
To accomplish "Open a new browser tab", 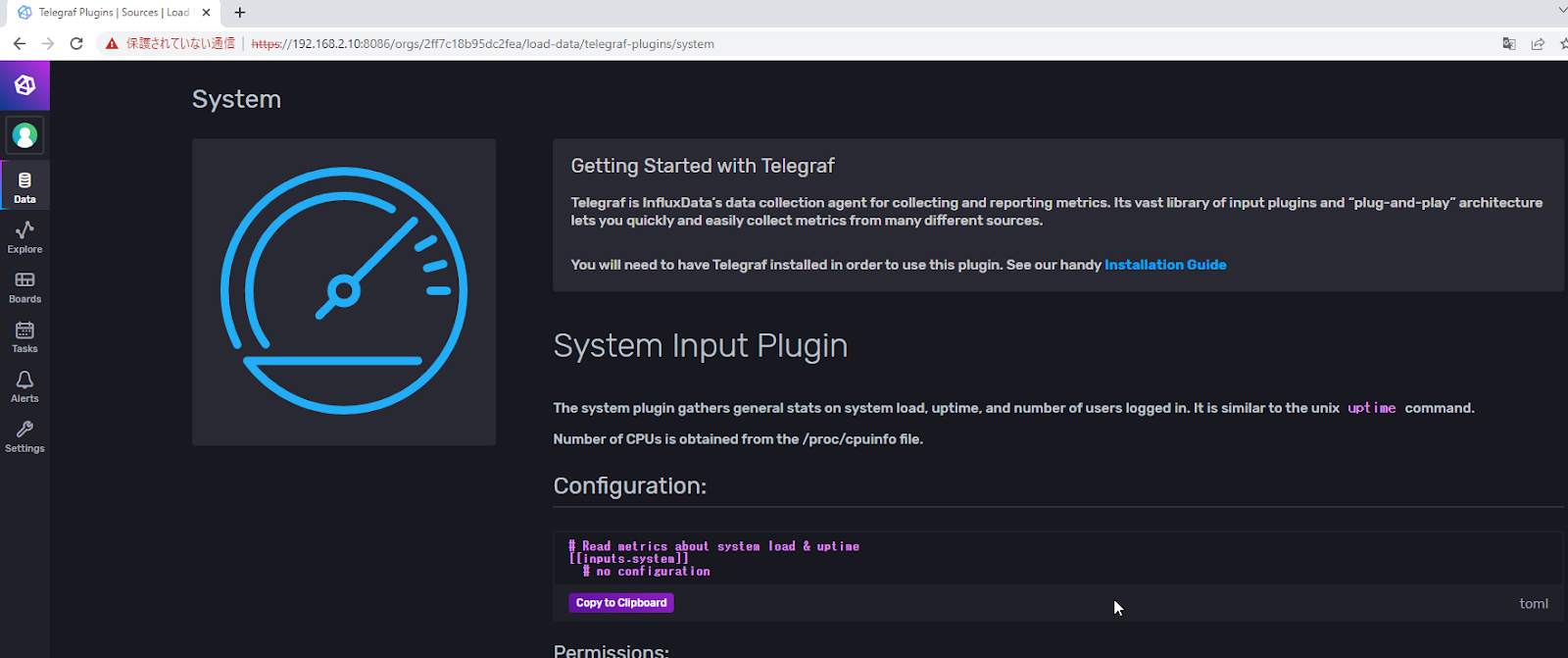I will pyautogui.click(x=240, y=13).
